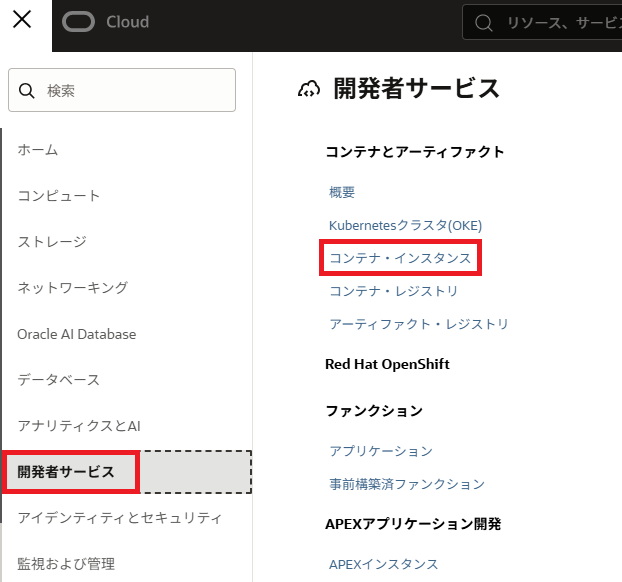This screenshot has width=622, height=582.
Task: Select コンピュート menu category
Action: tap(59, 196)
